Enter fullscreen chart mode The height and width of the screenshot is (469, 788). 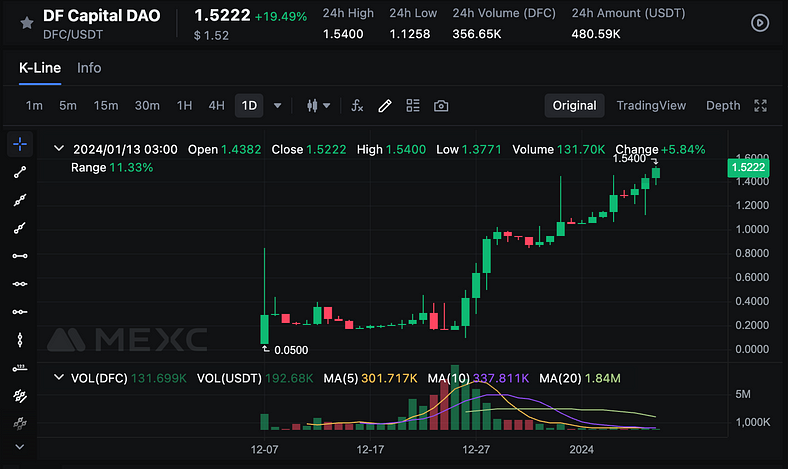point(760,106)
